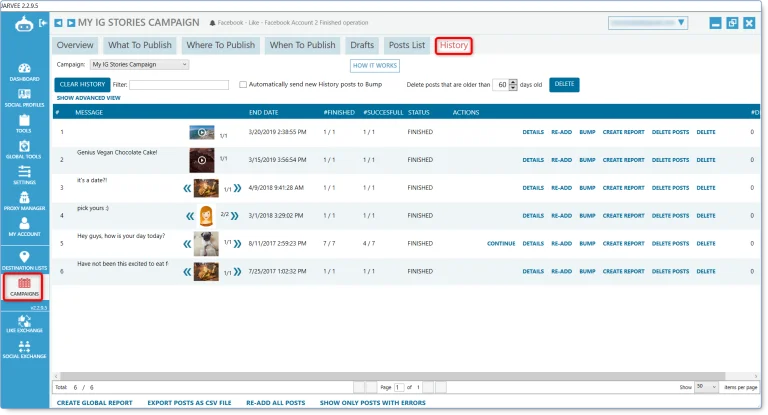Enable automatically sending History posts to Bump

(243, 85)
